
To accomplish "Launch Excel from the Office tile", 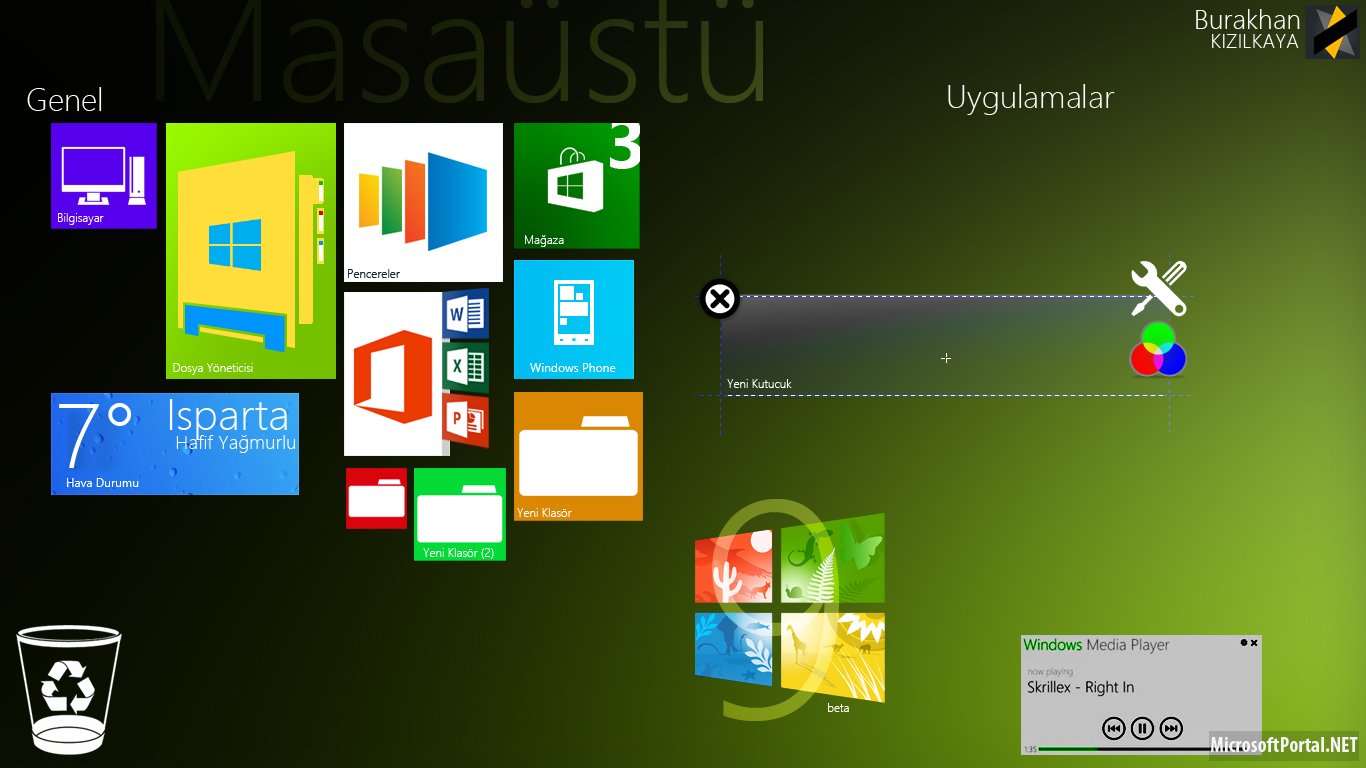I will [x=465, y=368].
